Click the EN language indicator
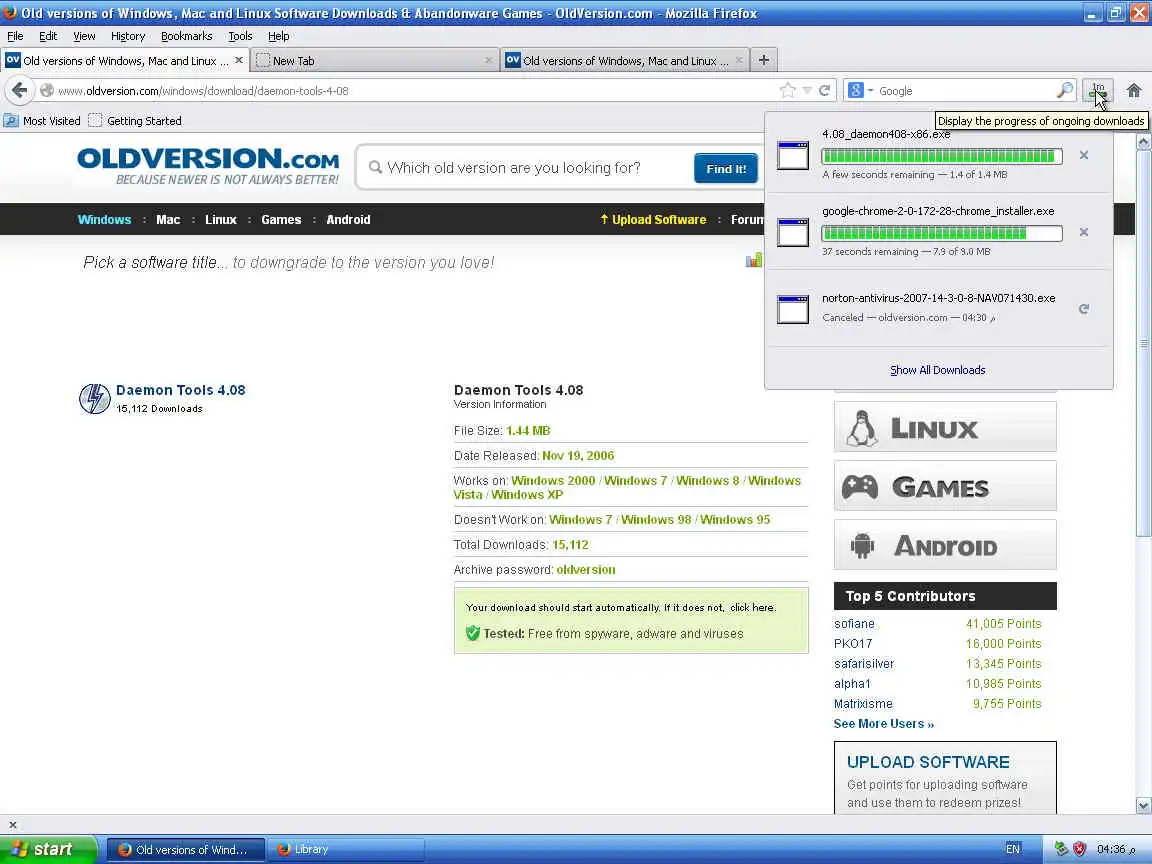This screenshot has height=864, width=1152. pyautogui.click(x=1012, y=849)
